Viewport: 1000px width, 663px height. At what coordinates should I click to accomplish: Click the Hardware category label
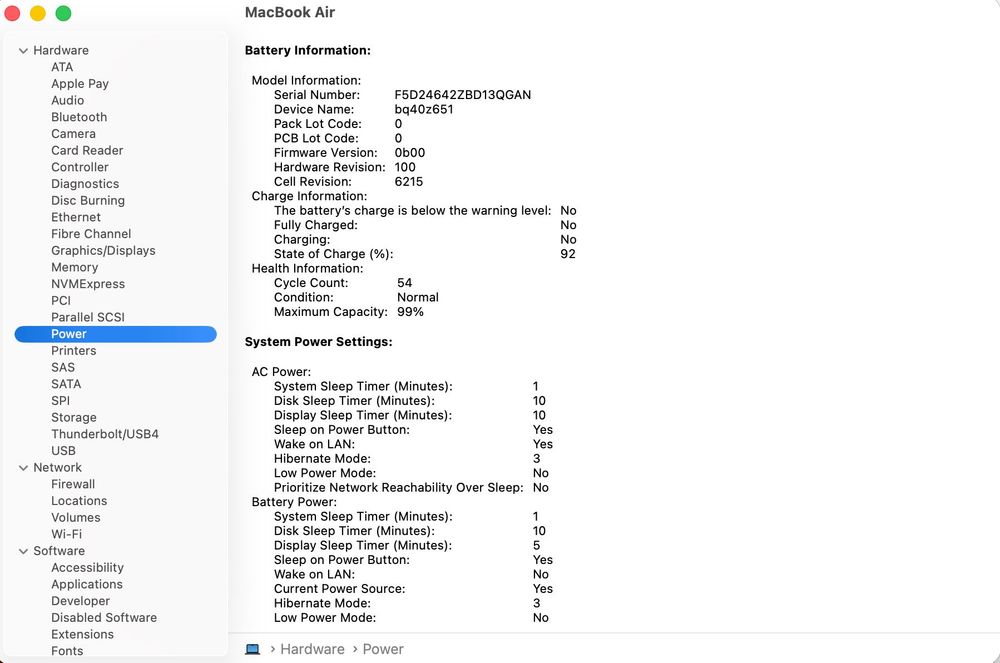point(61,50)
